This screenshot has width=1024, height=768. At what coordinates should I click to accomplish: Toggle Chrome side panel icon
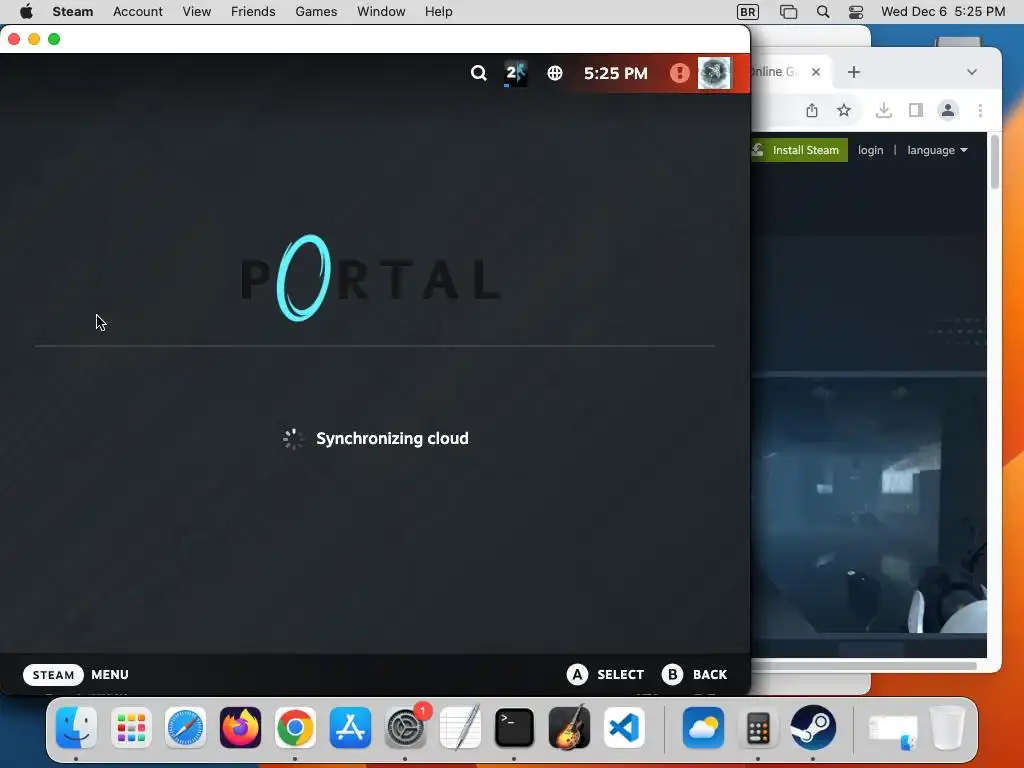(x=916, y=110)
